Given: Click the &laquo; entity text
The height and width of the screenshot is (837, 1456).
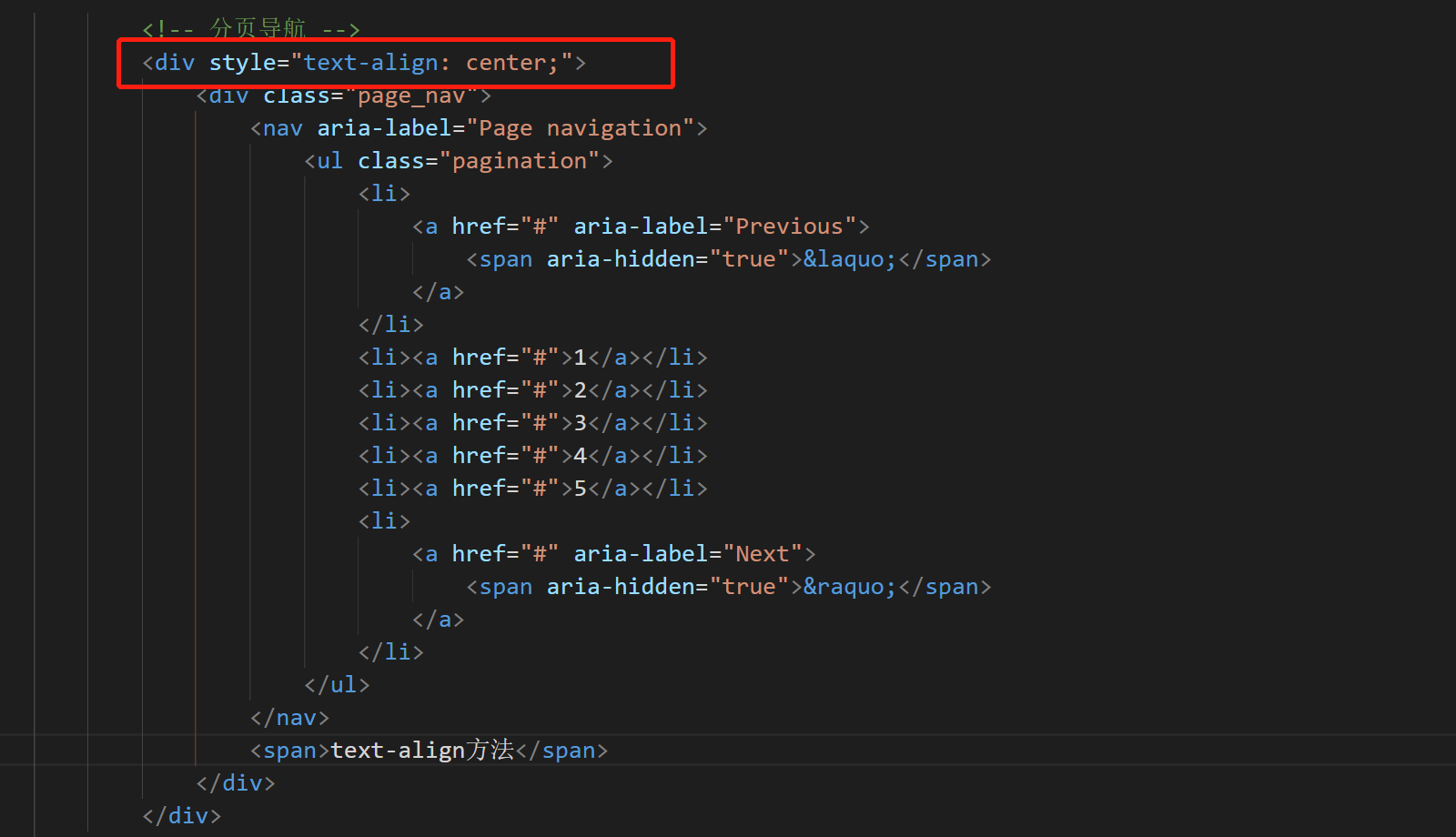Looking at the screenshot, I should (850, 259).
